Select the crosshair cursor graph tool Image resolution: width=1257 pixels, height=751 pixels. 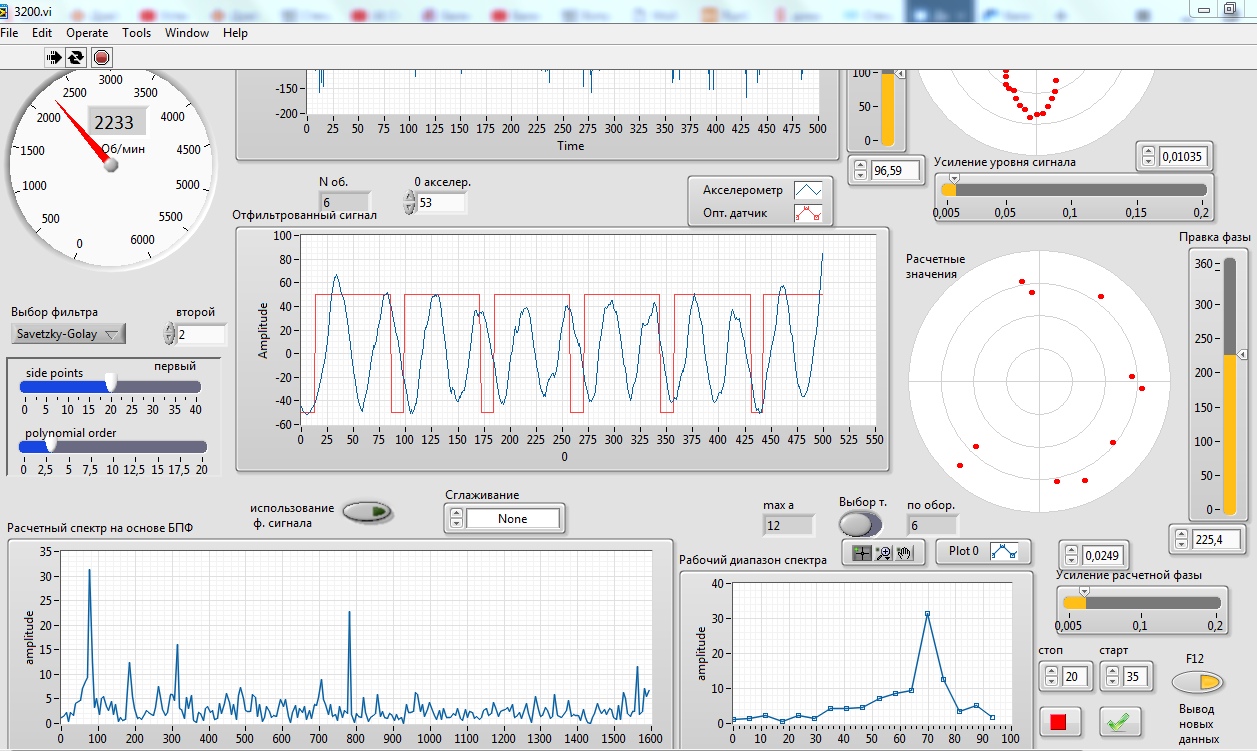click(x=860, y=552)
